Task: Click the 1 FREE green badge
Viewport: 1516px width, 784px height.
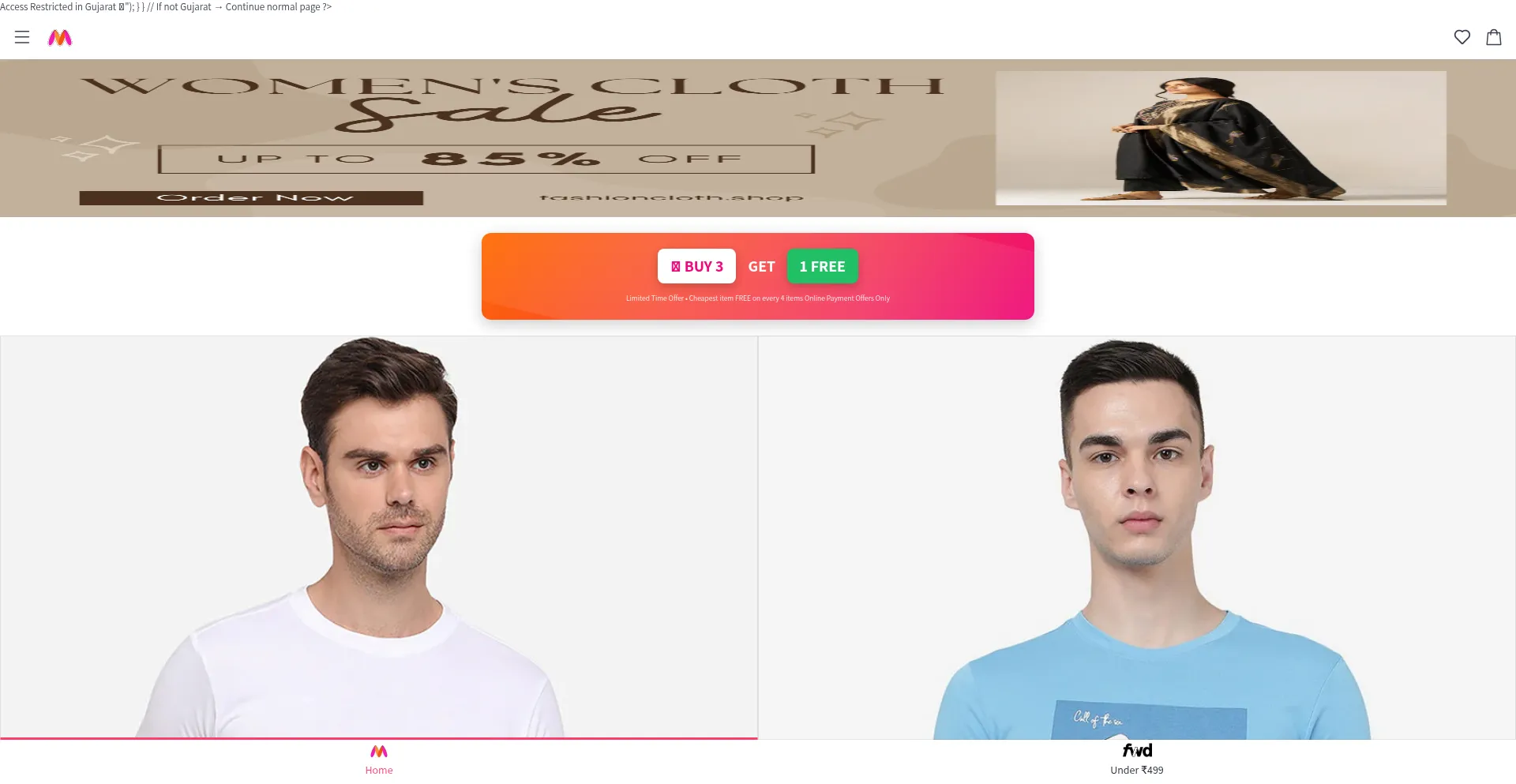Action: pyautogui.click(x=822, y=266)
